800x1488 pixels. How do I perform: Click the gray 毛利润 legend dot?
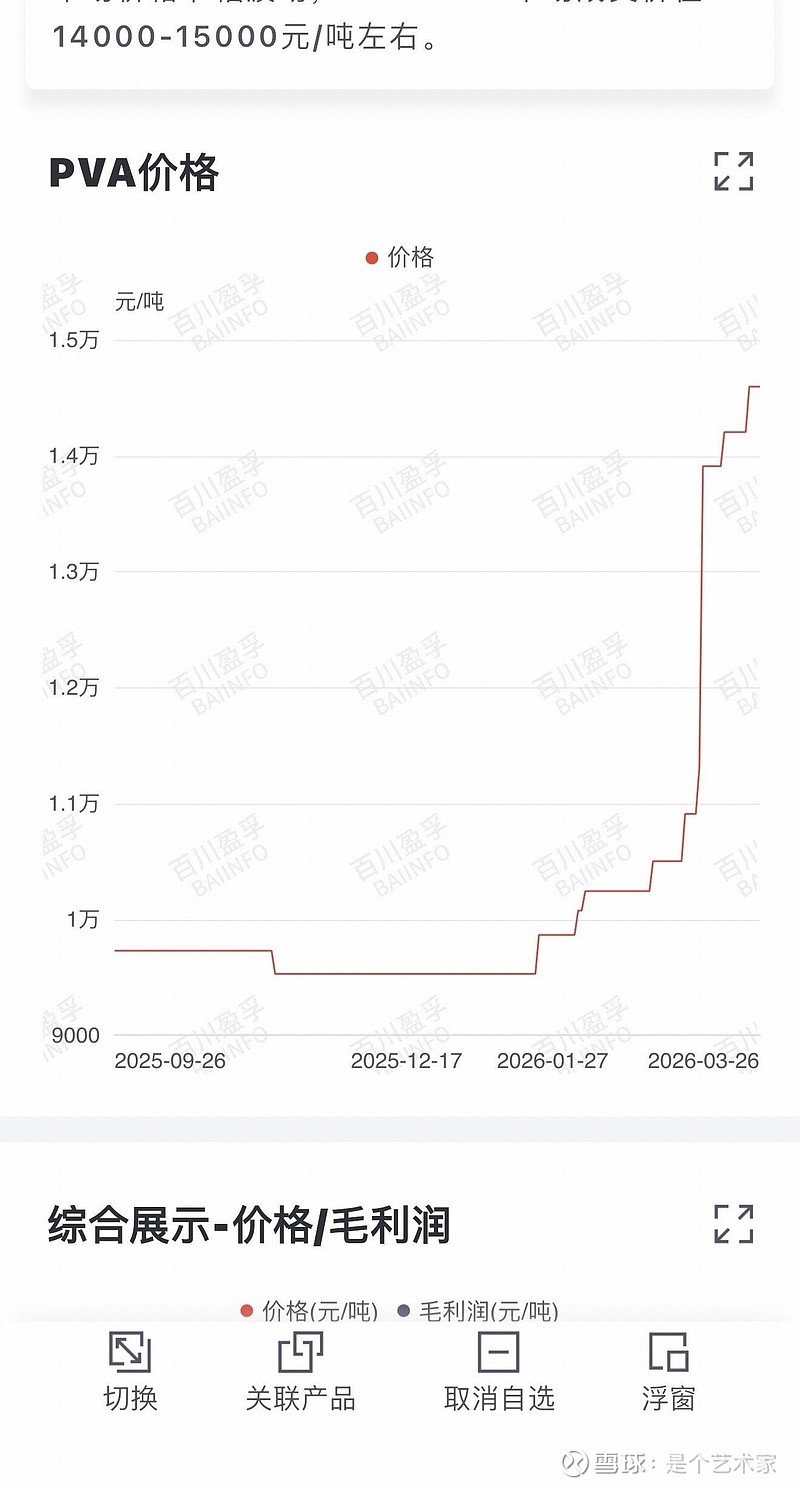coord(404,1311)
